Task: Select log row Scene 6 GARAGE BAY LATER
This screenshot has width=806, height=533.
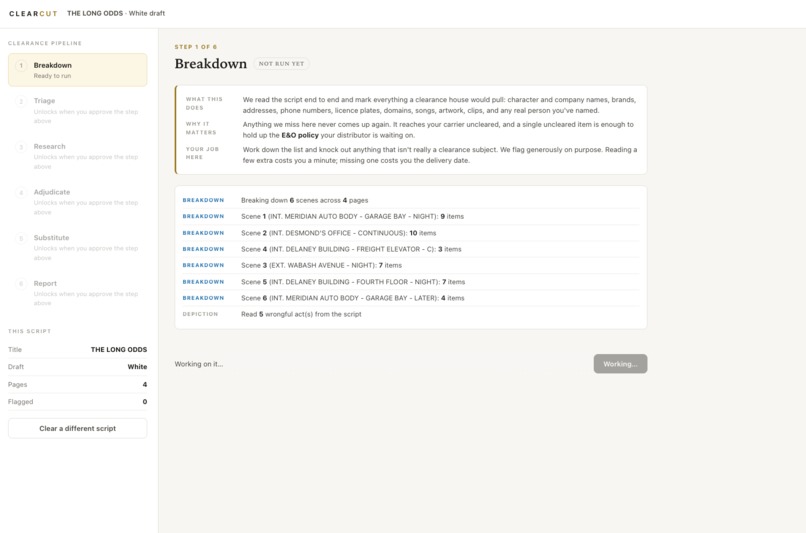Action: point(411,298)
